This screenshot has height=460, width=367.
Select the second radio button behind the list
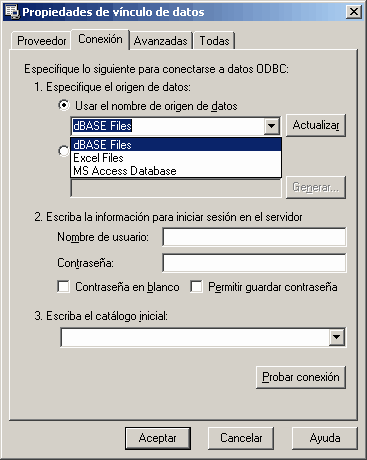[63, 151]
